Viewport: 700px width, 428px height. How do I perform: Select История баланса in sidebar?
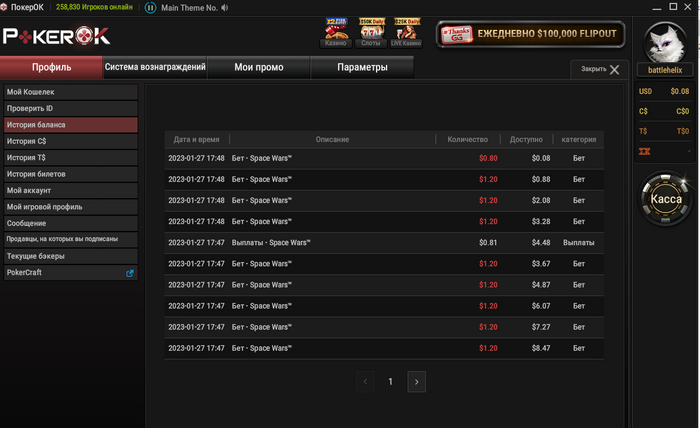pos(71,125)
